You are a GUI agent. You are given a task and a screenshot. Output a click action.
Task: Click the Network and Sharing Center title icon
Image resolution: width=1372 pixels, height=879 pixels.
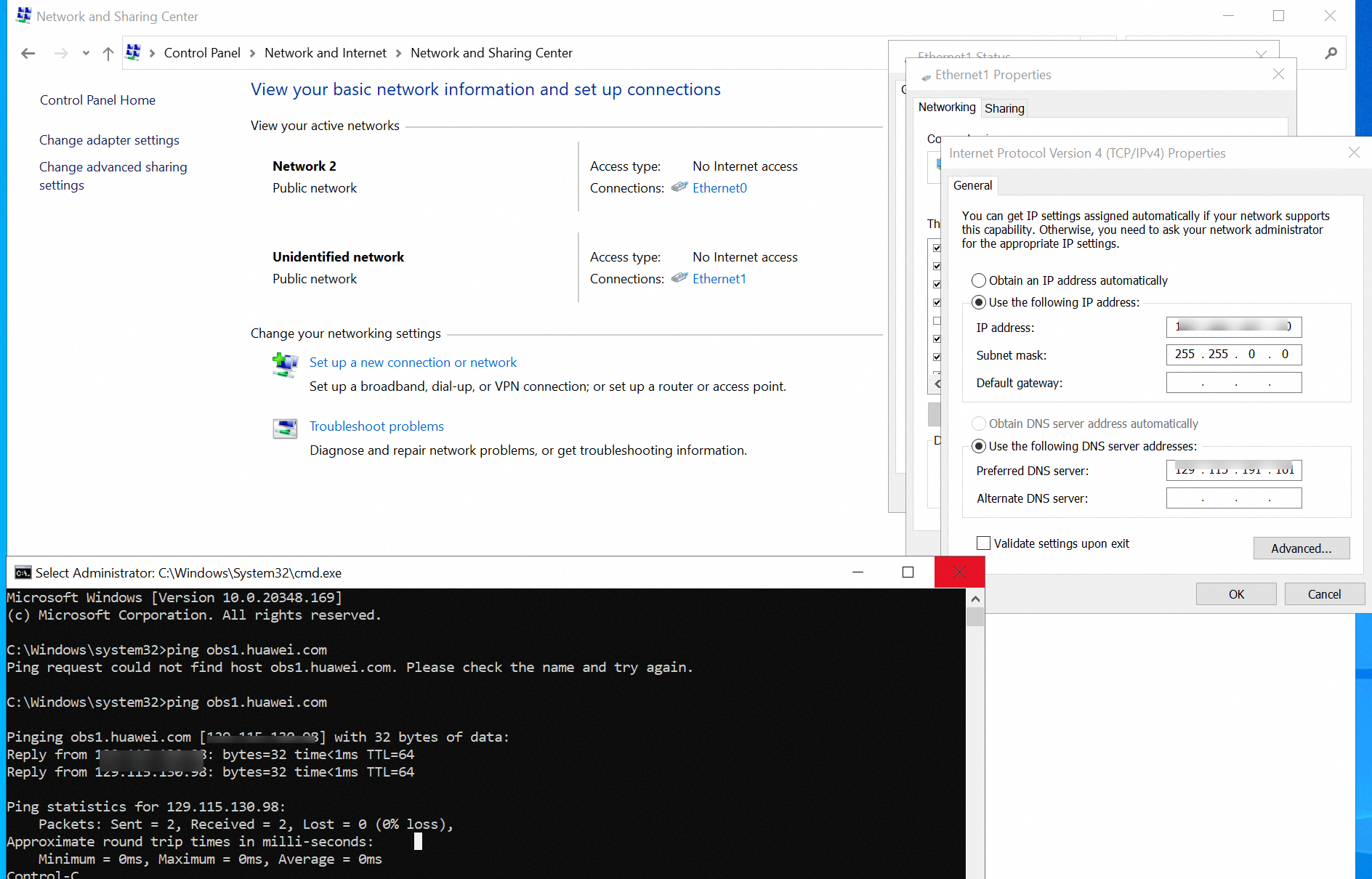tap(24, 15)
